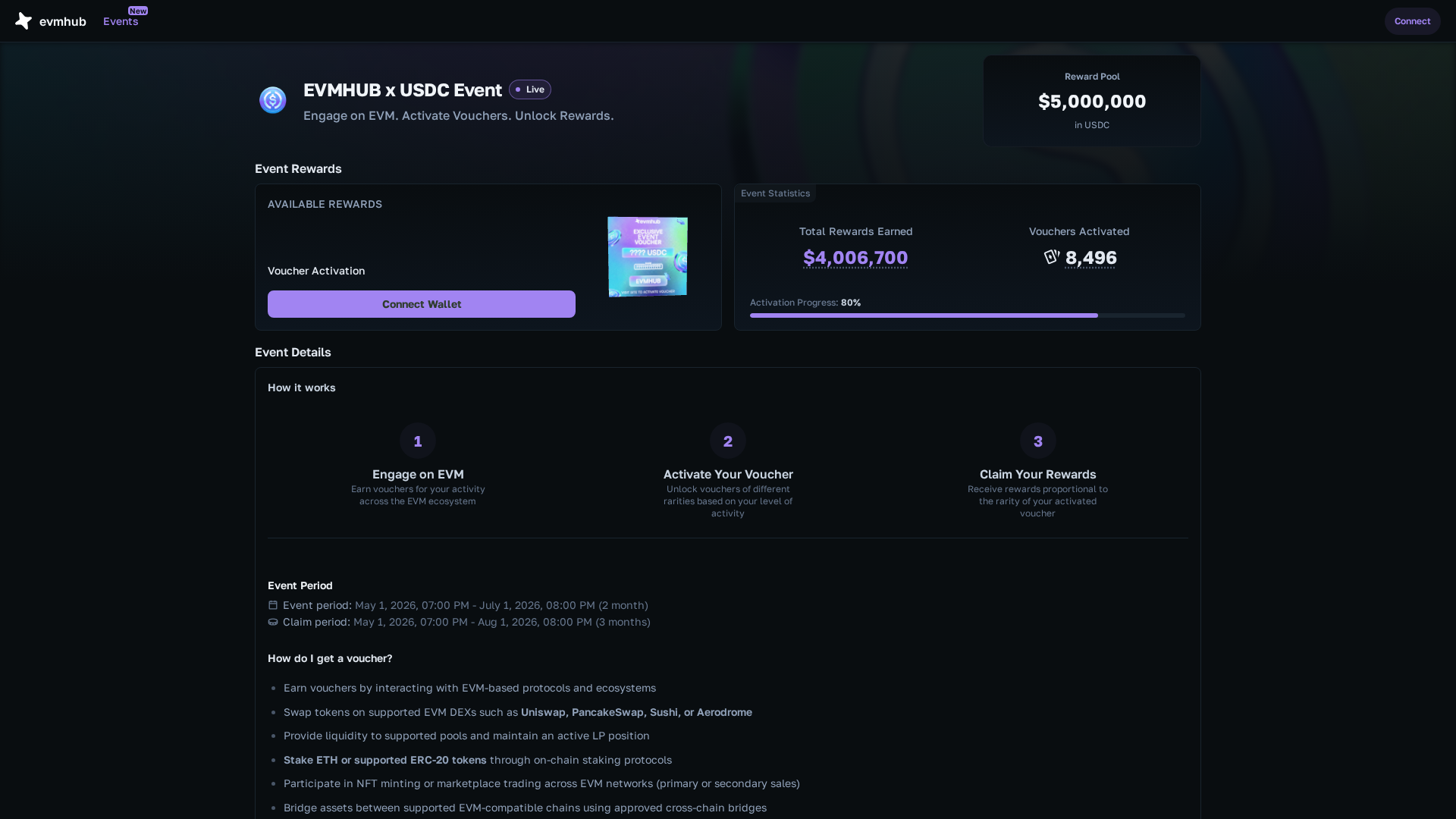The width and height of the screenshot is (1456, 819).
Task: Click 'Earn vouchers for your activity' description
Action: click(418, 495)
